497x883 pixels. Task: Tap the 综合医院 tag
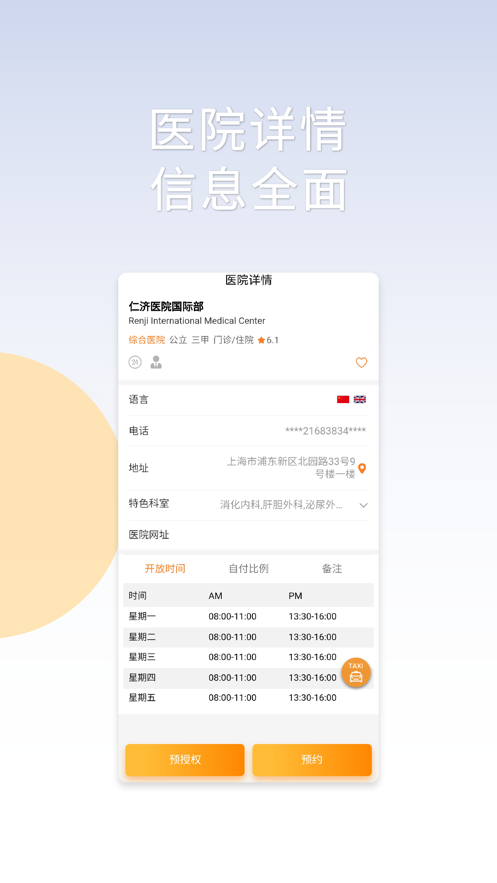pos(147,340)
